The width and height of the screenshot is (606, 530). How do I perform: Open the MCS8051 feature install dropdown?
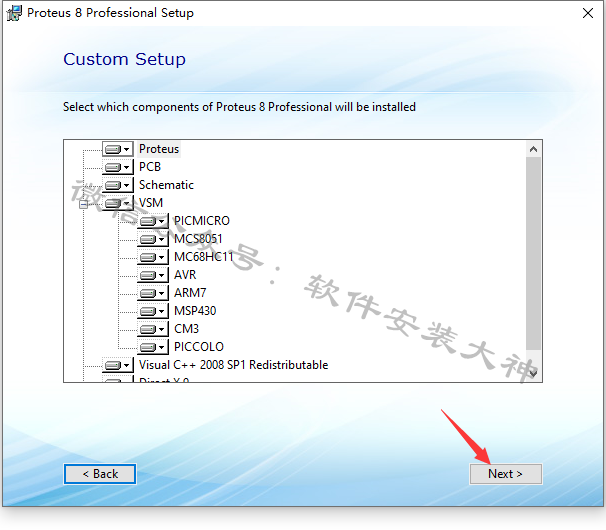click(153, 239)
